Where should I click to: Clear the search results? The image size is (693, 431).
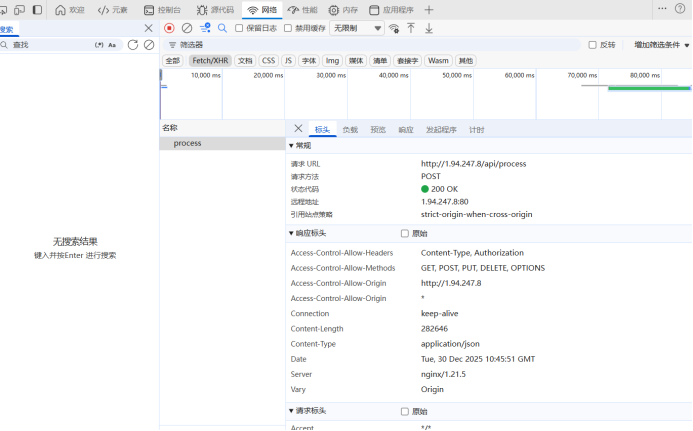[149, 45]
